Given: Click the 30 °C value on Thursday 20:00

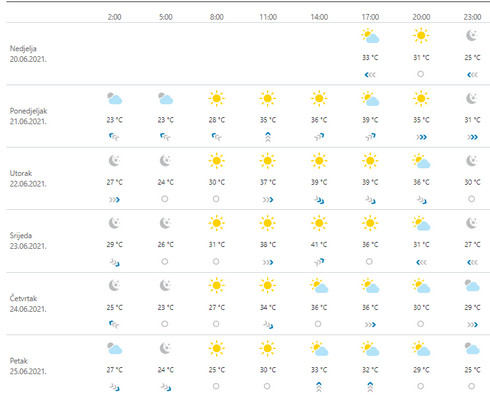Looking at the screenshot, I should [421, 307].
